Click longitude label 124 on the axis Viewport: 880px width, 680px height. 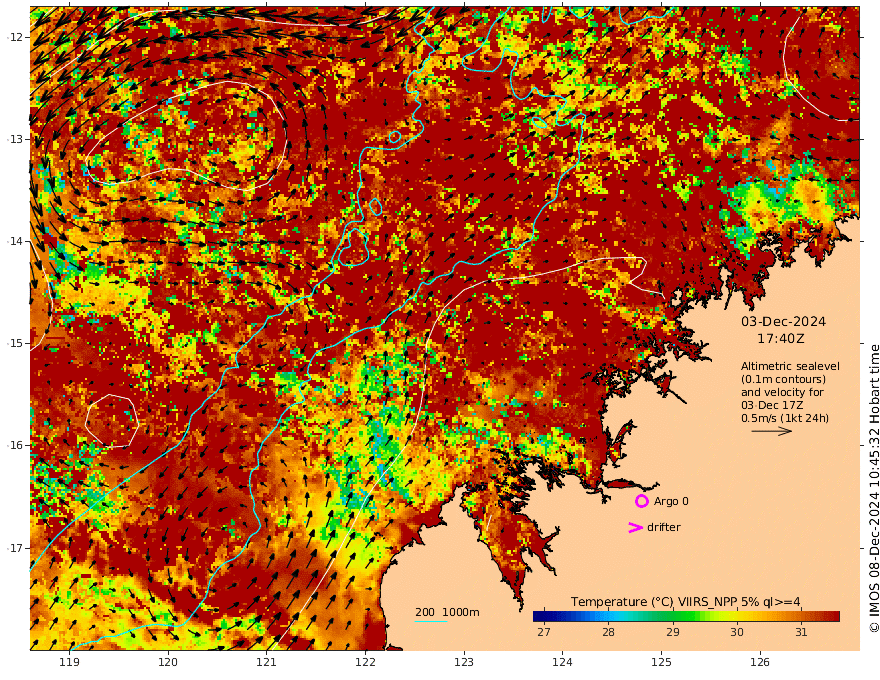pos(563,662)
